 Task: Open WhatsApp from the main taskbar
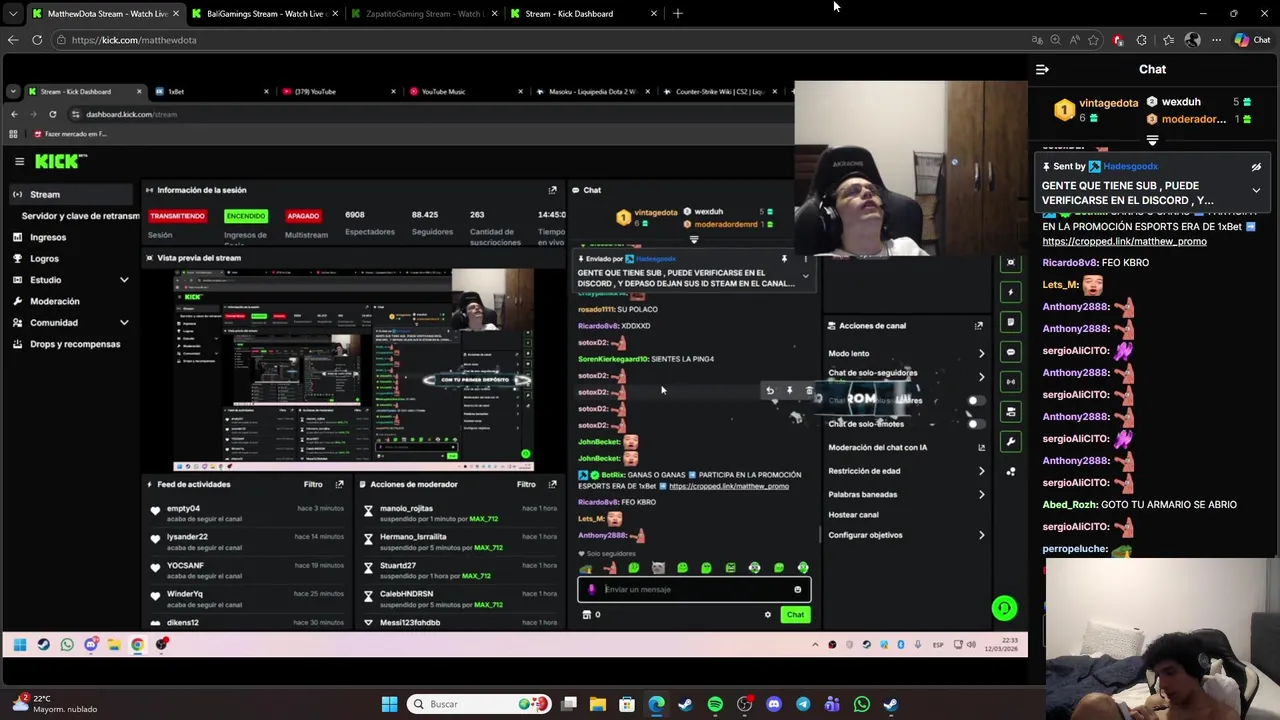coord(862,704)
